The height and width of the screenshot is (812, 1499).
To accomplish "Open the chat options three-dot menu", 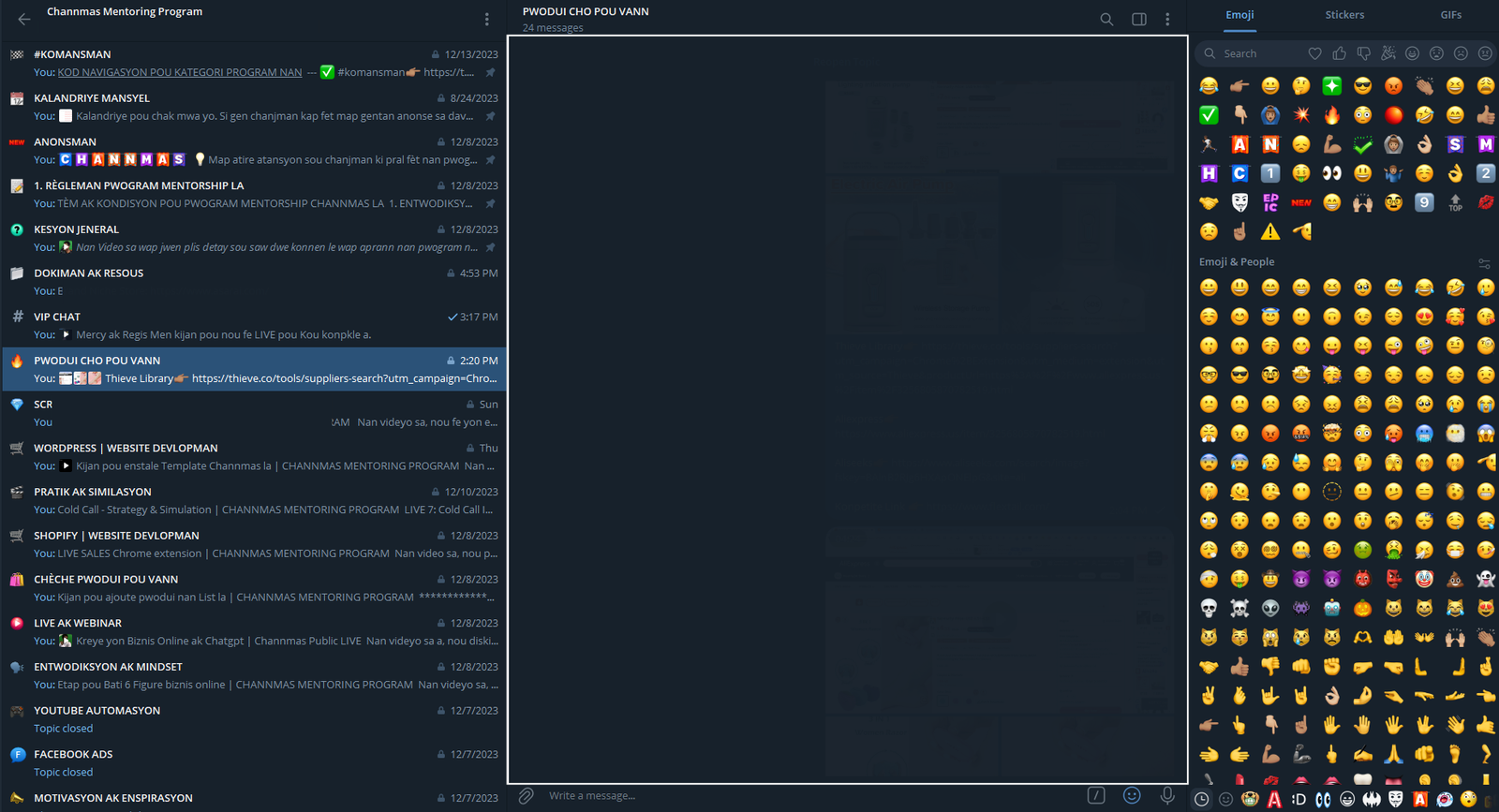I will 1167,20.
